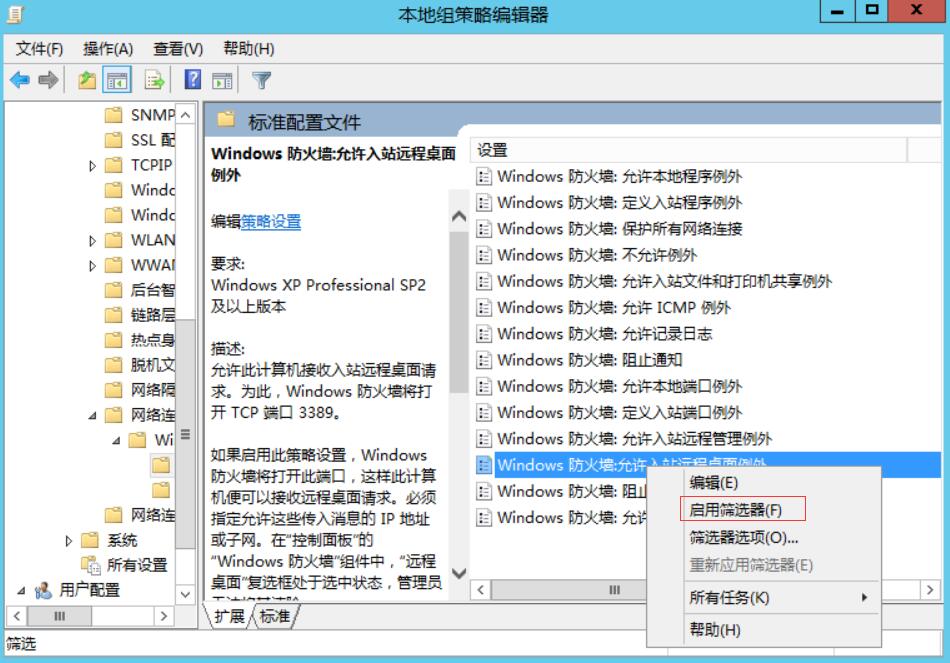950x663 pixels.
Task: Click the Up one level folder icon
Action: pyautogui.click(x=87, y=80)
